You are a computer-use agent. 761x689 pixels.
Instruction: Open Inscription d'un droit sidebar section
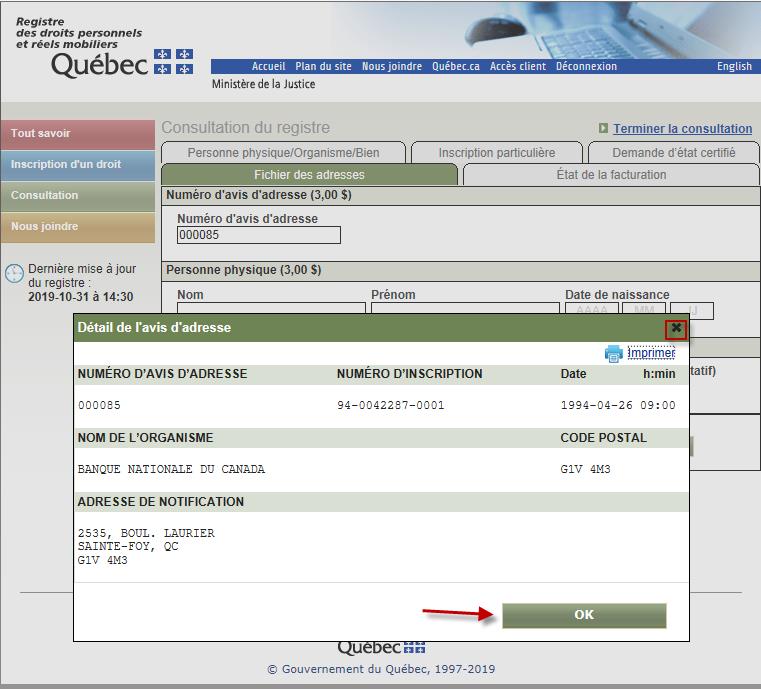(78, 165)
